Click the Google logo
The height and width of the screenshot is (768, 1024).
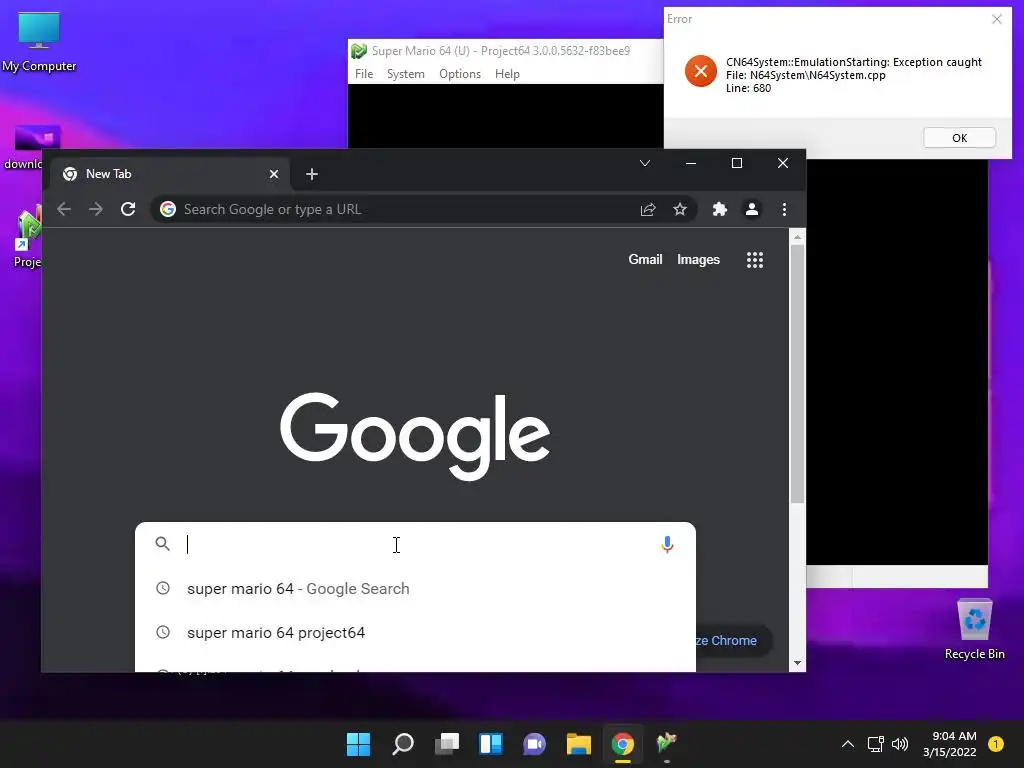[x=415, y=436]
